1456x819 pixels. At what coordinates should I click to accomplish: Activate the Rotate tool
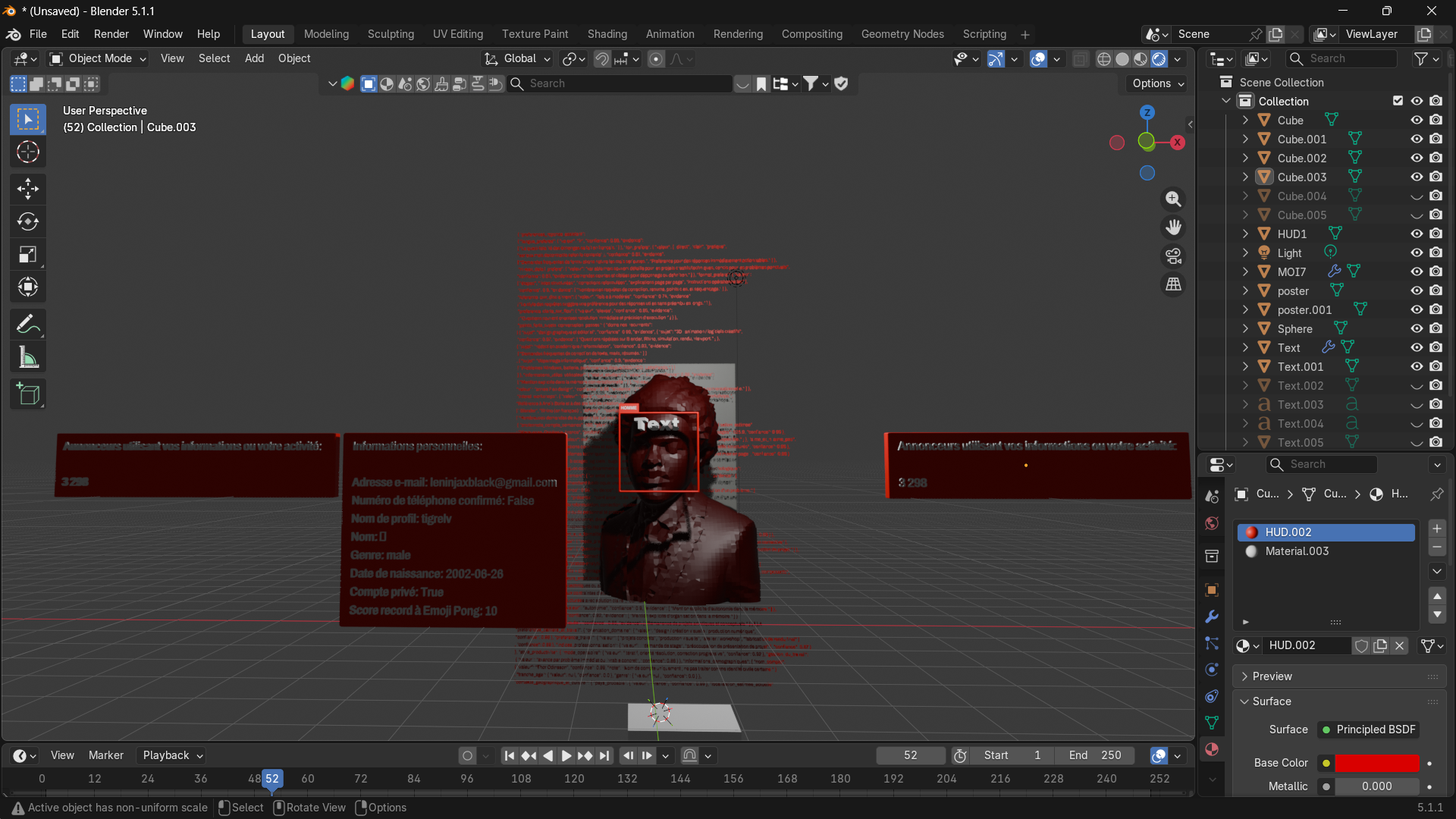[x=28, y=221]
